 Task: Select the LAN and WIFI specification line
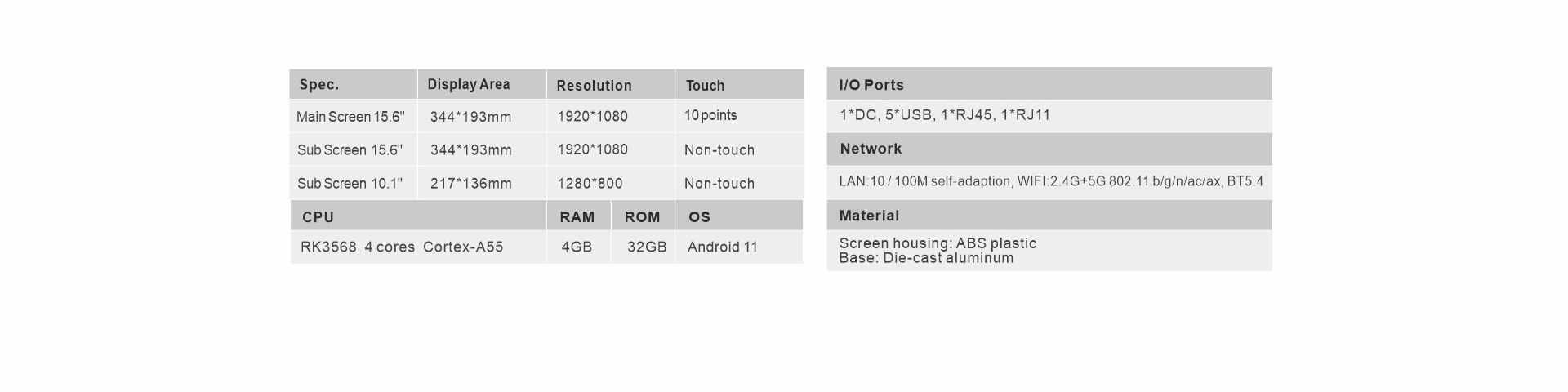point(1051,181)
